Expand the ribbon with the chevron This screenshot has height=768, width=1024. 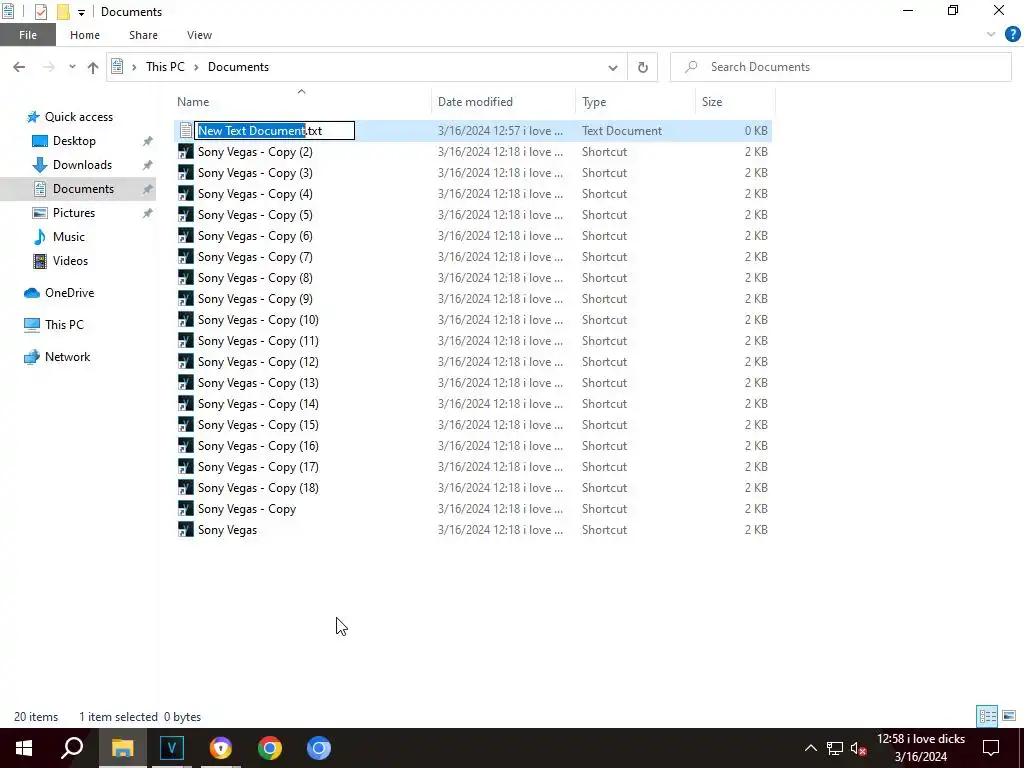[x=991, y=35]
